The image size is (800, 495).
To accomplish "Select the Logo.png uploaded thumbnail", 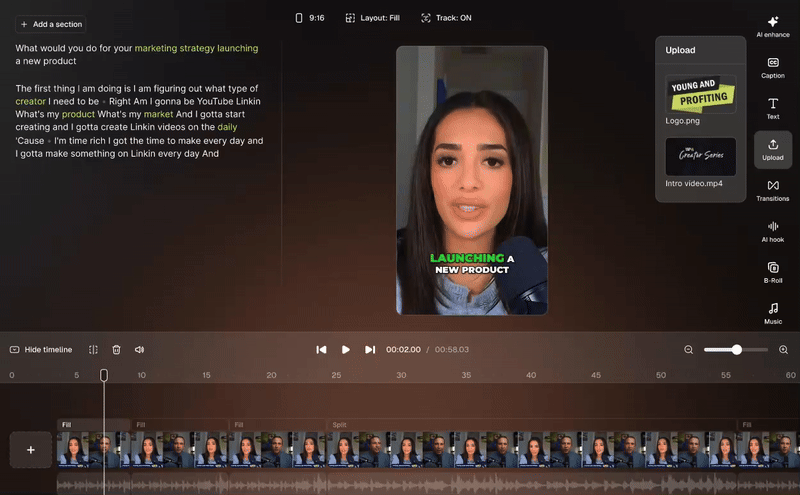I will (701, 94).
